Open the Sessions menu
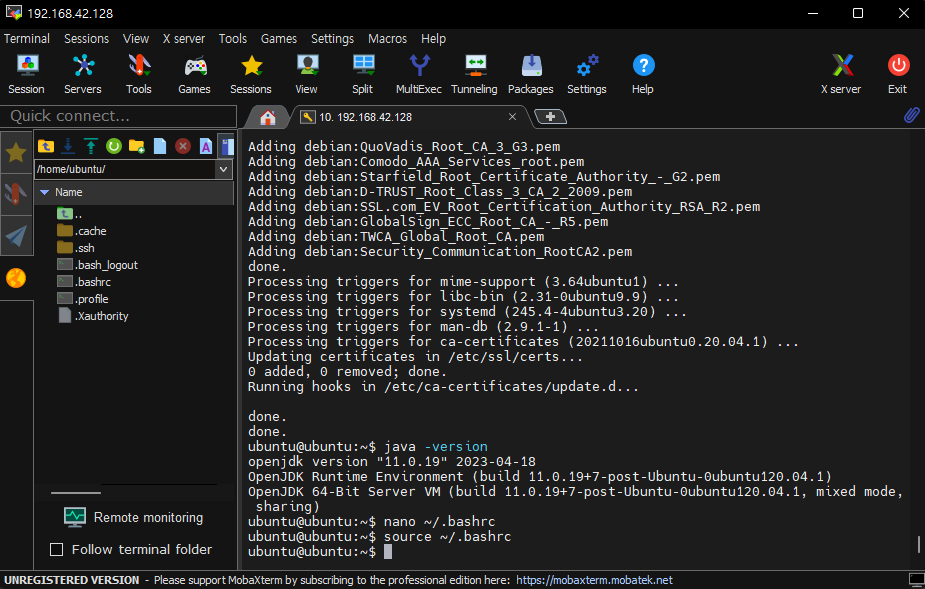 [86, 38]
